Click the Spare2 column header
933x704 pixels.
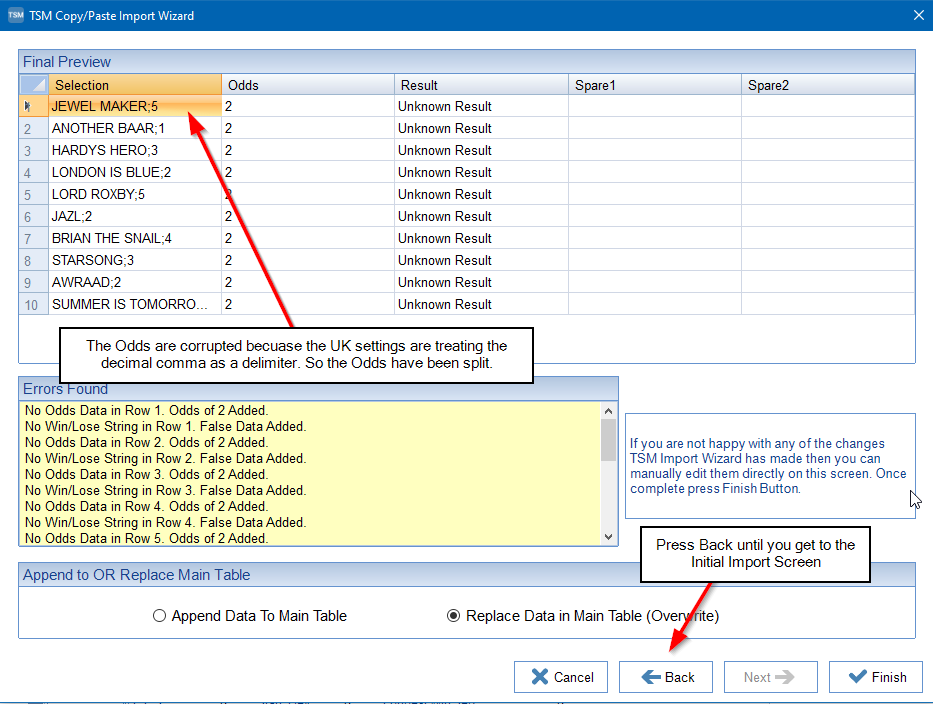tap(827, 85)
